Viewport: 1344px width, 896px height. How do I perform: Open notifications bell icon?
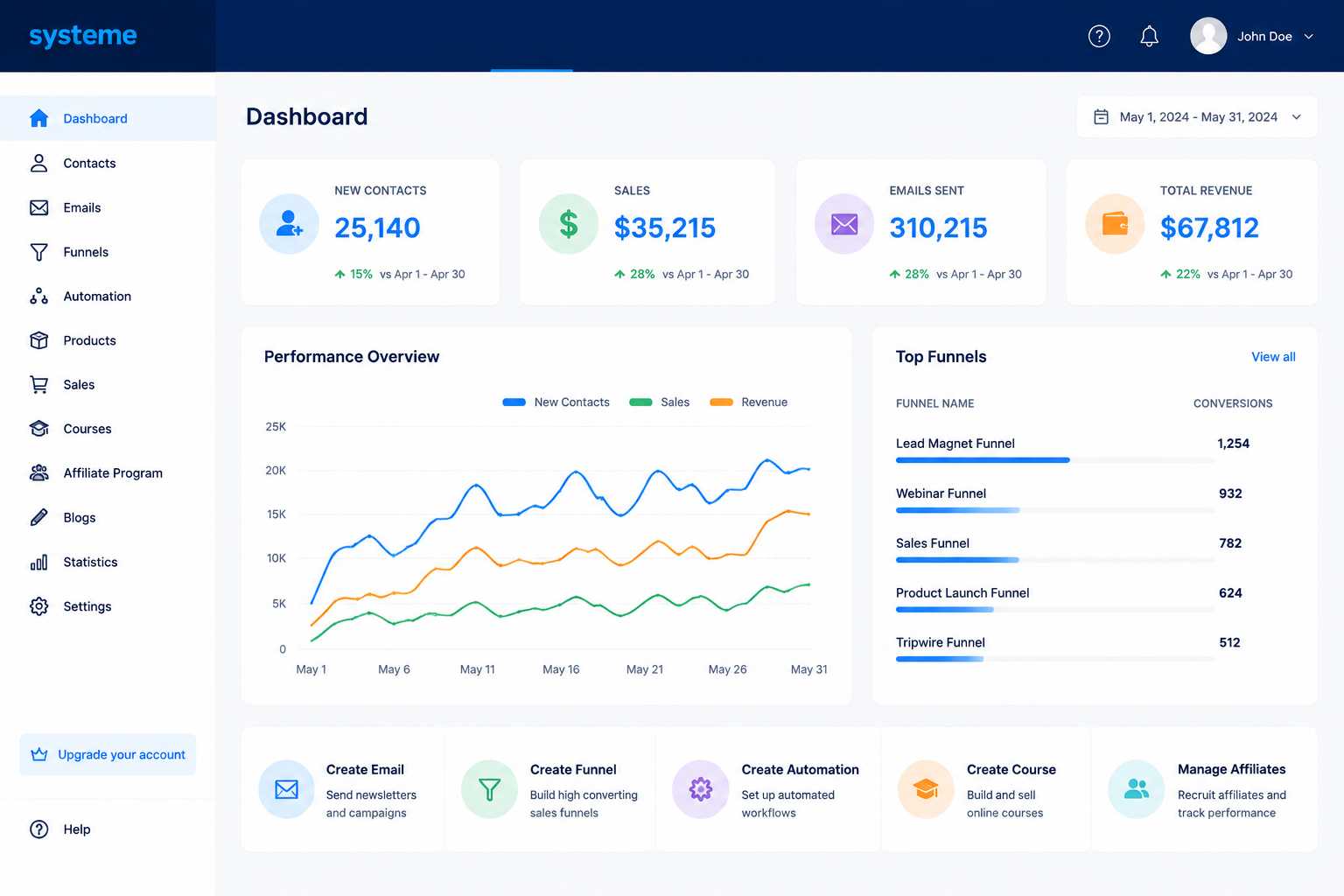[x=1149, y=36]
